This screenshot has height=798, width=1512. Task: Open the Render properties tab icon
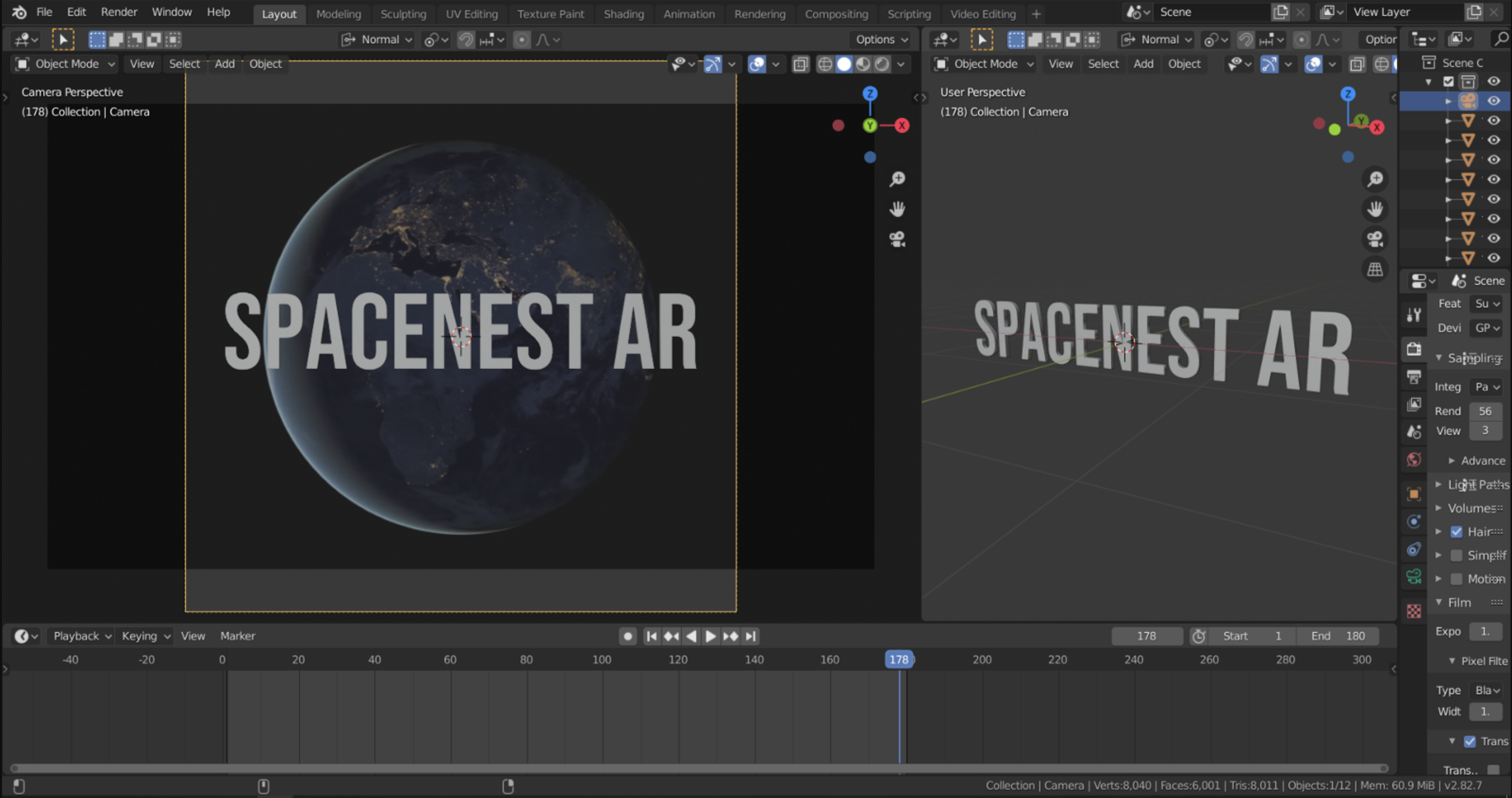point(1414,349)
